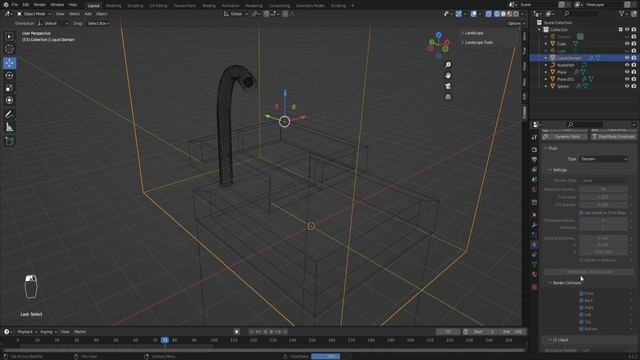Click the Rigid Body Constraint button

pos(613,137)
